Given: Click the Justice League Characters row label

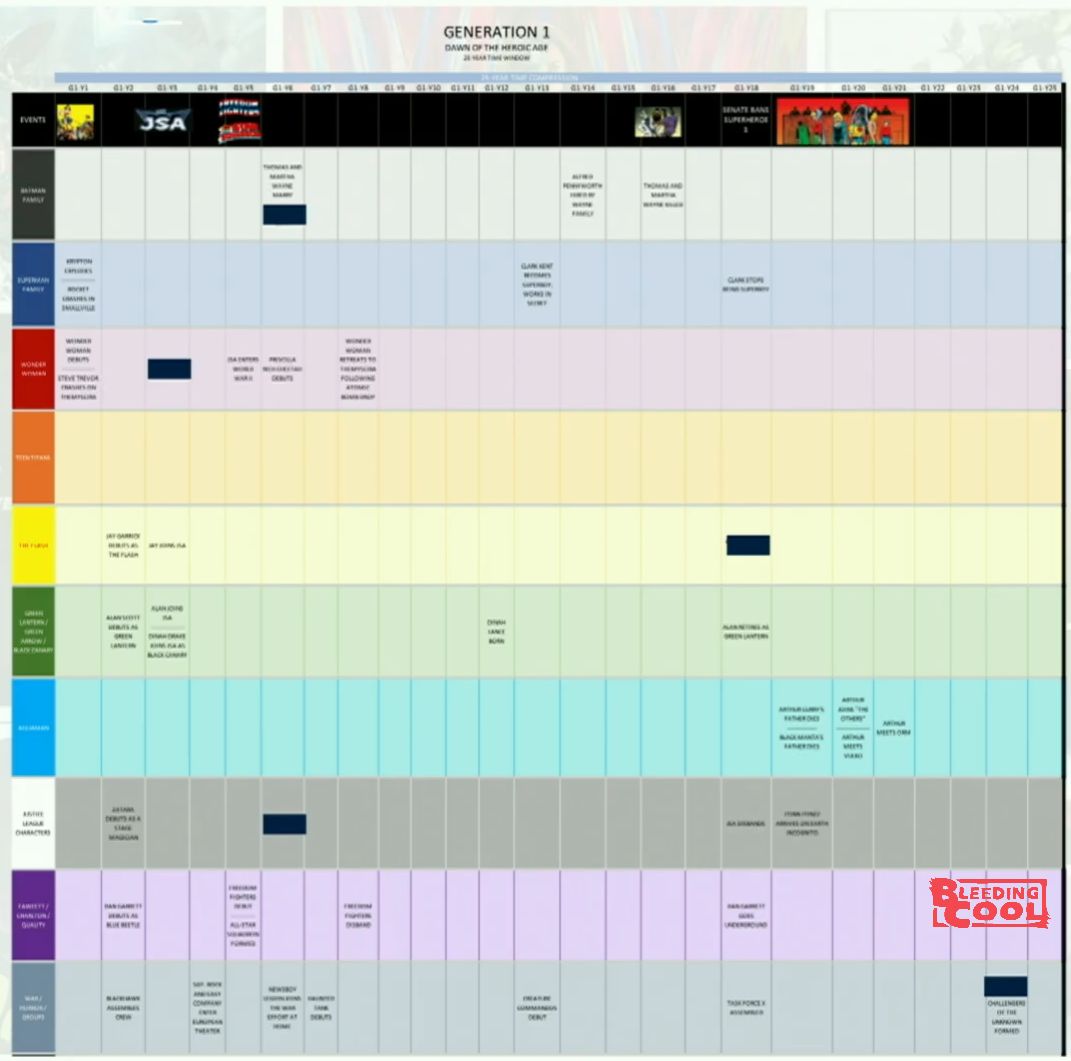Looking at the screenshot, I should 32,823.
